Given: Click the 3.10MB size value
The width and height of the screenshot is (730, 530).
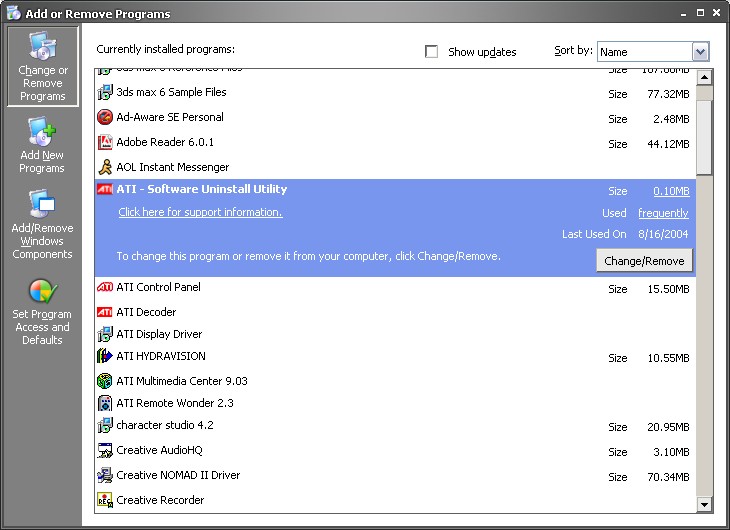Looking at the screenshot, I should click(x=671, y=452).
